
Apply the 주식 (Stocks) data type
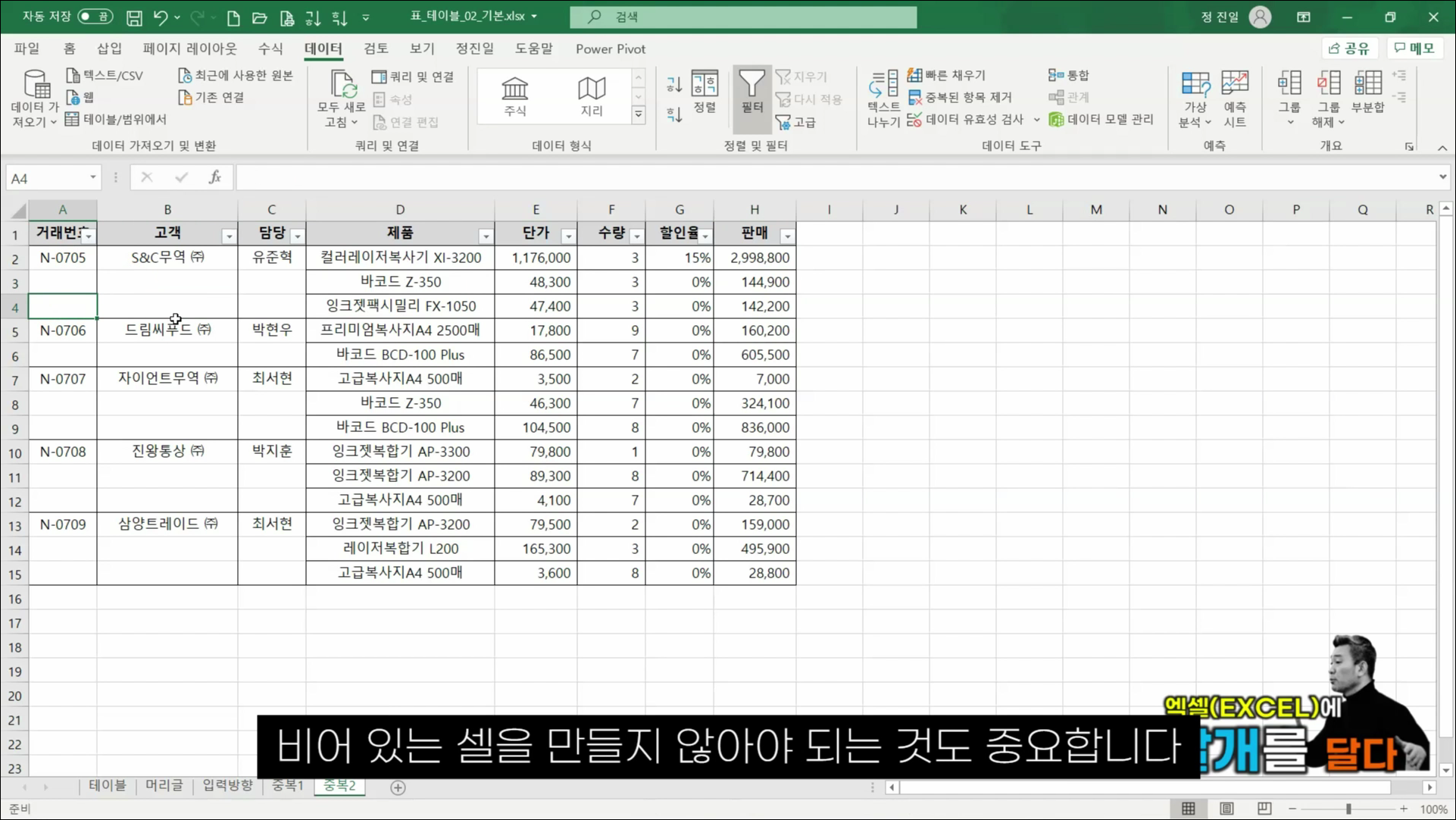(515, 95)
